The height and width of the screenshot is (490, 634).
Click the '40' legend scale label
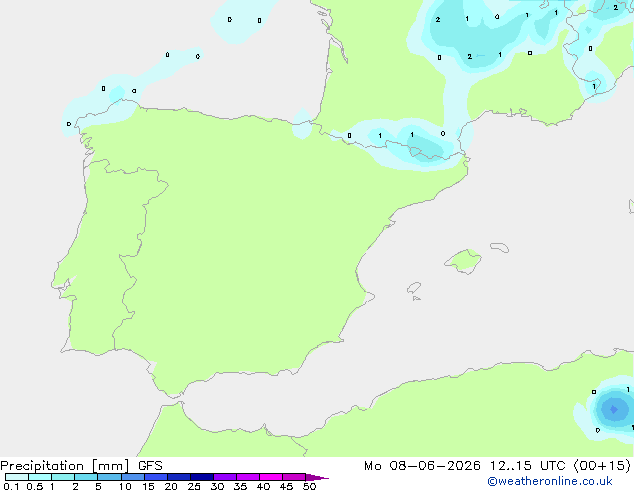(263, 486)
